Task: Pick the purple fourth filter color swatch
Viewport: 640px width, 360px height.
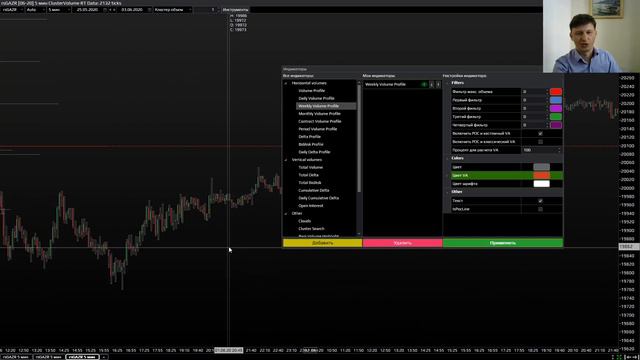Action: pyautogui.click(x=556, y=125)
